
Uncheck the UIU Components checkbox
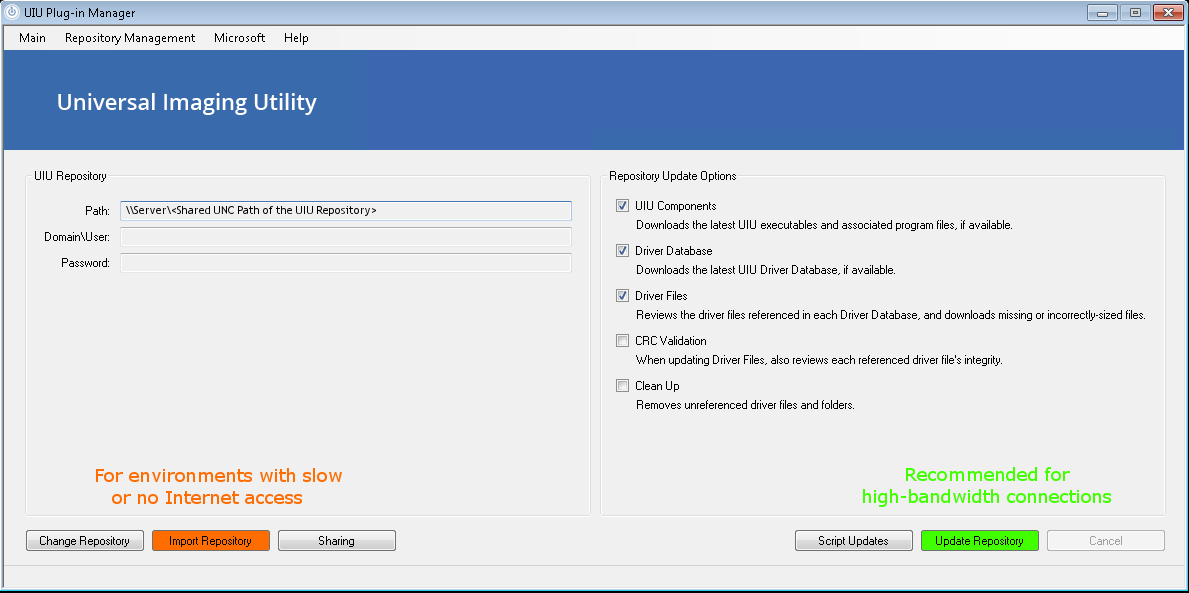pyautogui.click(x=623, y=206)
